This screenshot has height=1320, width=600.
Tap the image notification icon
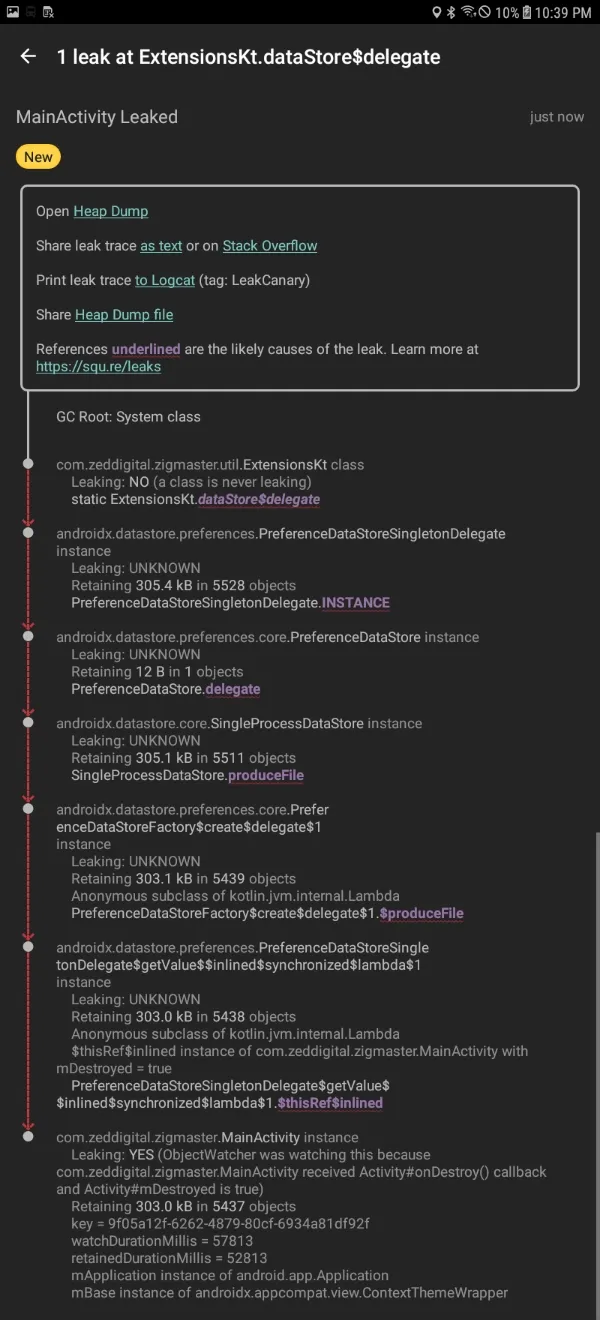[x=12, y=13]
